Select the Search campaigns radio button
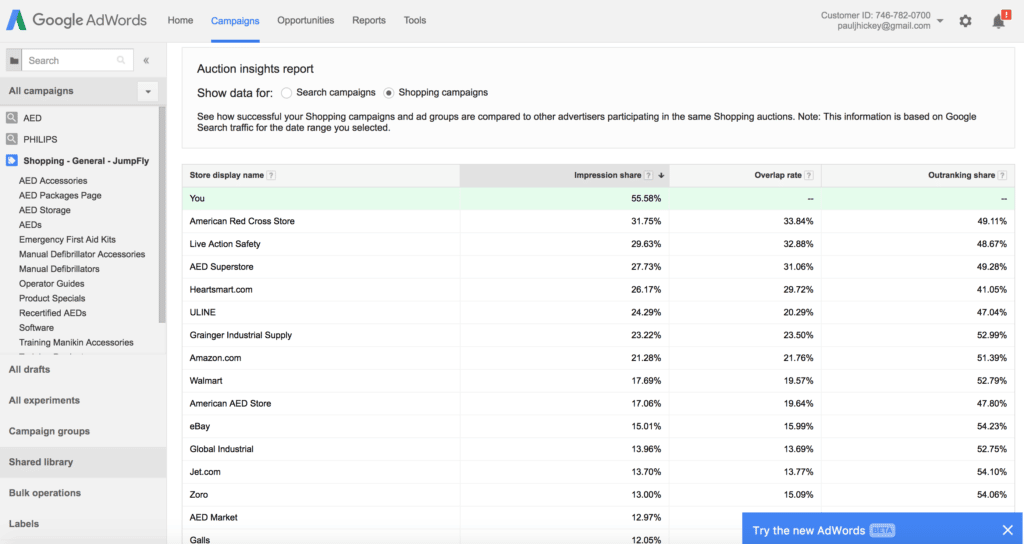 tap(287, 93)
